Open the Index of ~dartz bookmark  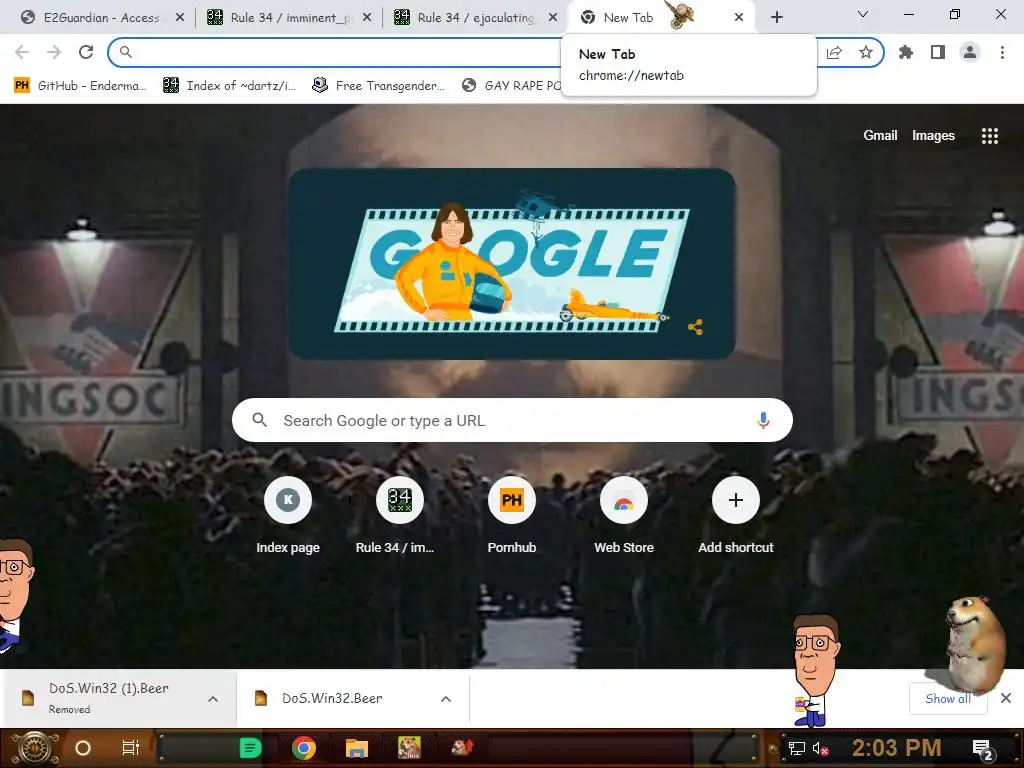(230, 86)
